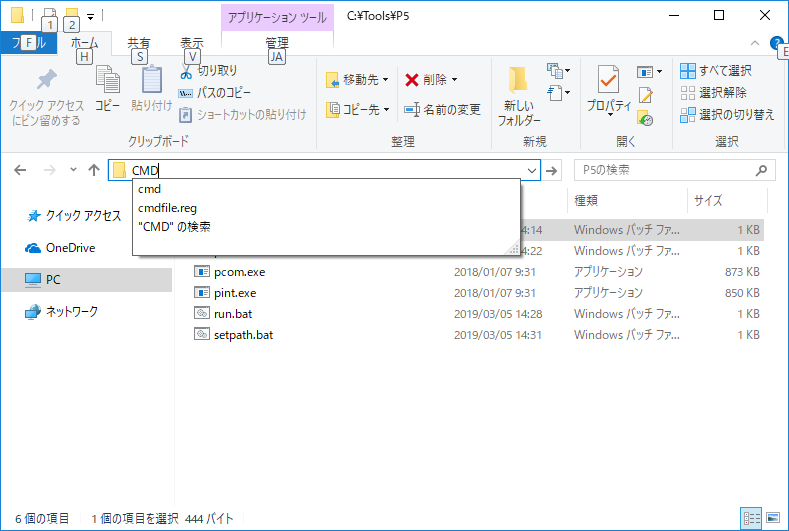Open Delete (削除) dropdown
Image resolution: width=789 pixels, height=531 pixels.
(x=431, y=80)
